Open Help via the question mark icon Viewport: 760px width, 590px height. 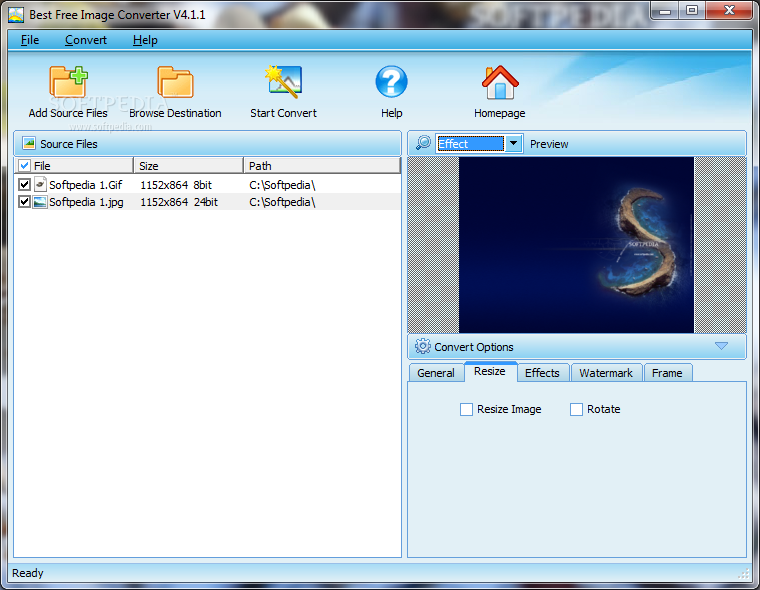tap(391, 81)
